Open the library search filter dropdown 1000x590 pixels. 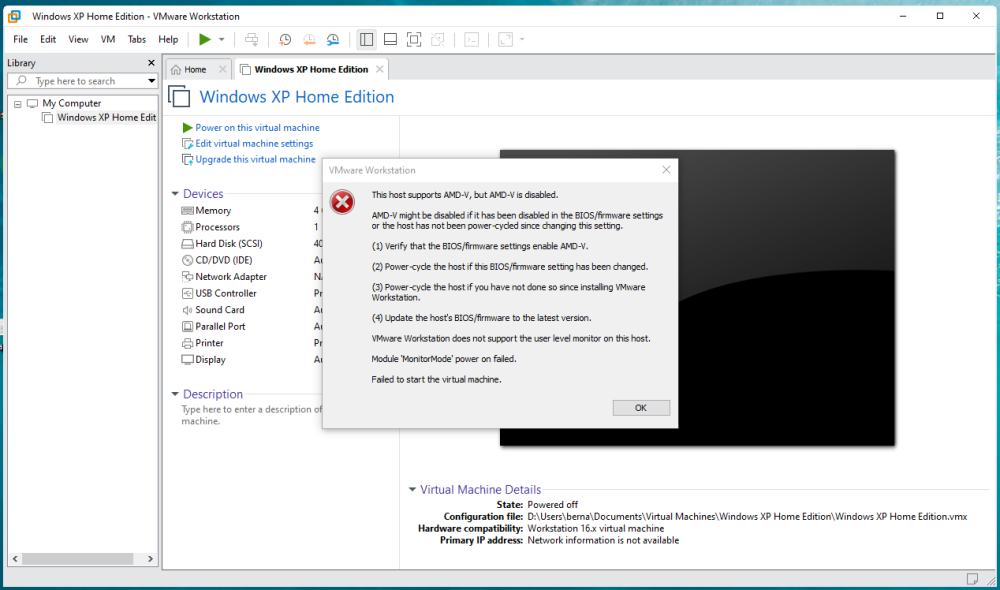tap(152, 81)
